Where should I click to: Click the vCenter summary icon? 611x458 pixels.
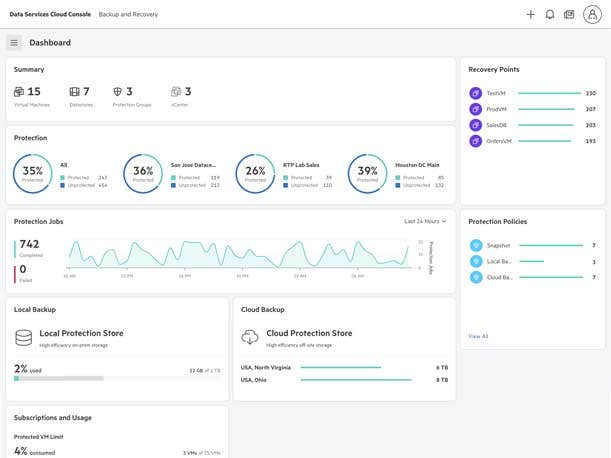176,92
